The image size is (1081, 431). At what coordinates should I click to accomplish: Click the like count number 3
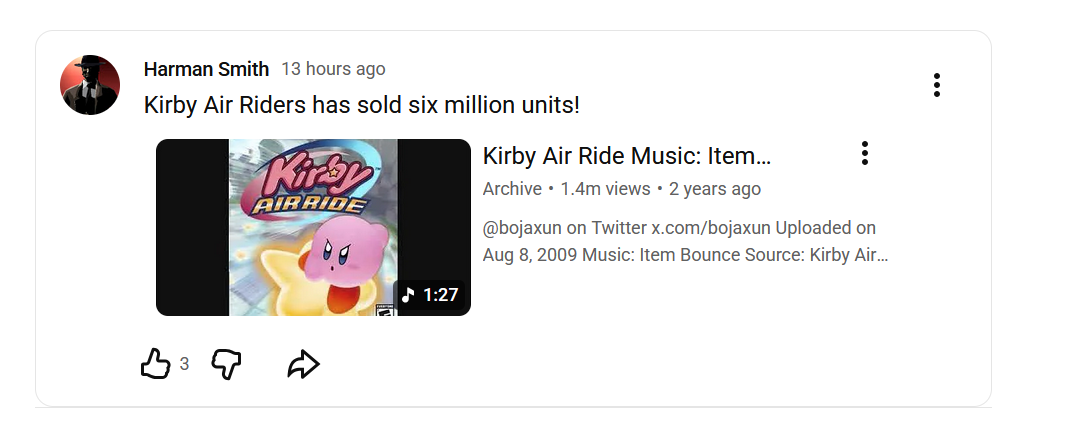coord(184,365)
